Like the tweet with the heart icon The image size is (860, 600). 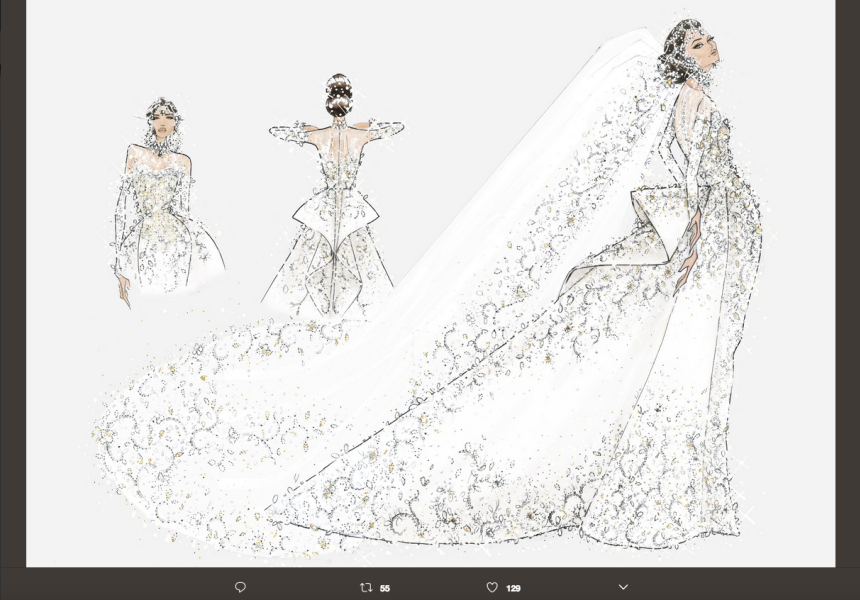point(492,587)
